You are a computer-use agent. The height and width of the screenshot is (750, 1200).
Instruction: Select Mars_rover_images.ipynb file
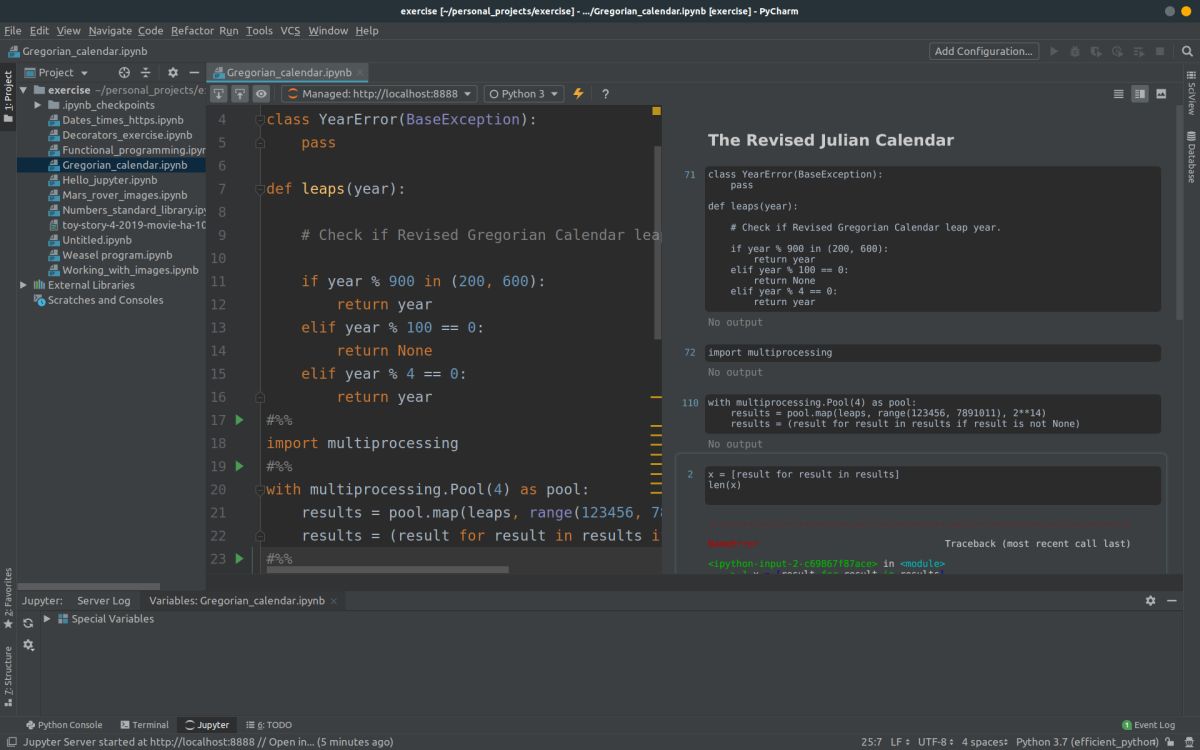pos(124,195)
